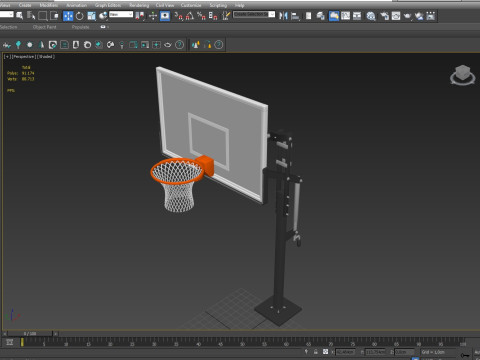480x360 pixels.
Task: Click the first teal populate flow icon
Action: (x=7, y=45)
